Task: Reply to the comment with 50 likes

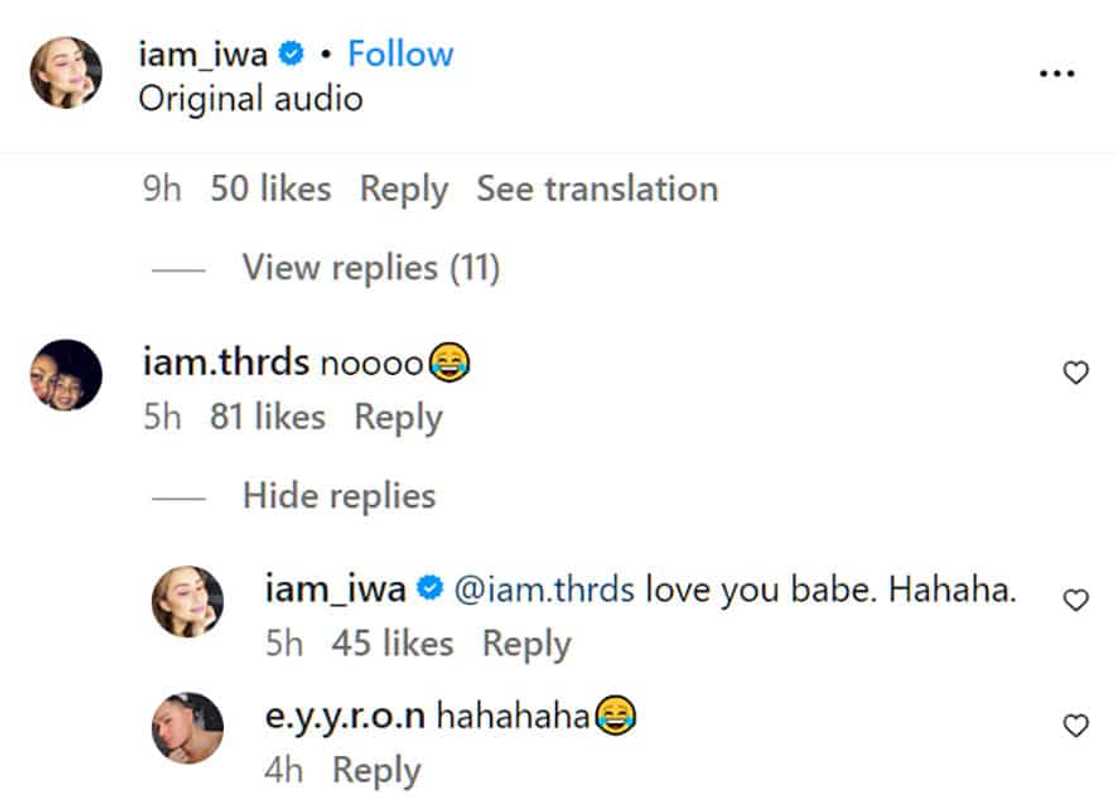Action: (403, 189)
